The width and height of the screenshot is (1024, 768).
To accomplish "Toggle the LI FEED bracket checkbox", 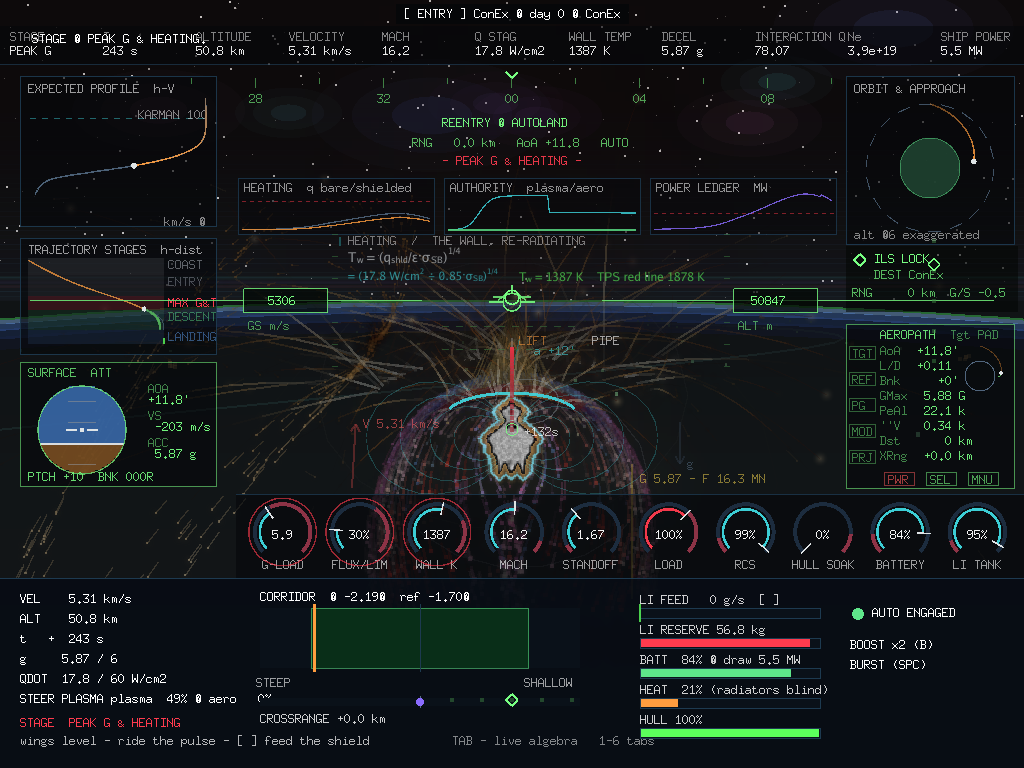I will 769,600.
